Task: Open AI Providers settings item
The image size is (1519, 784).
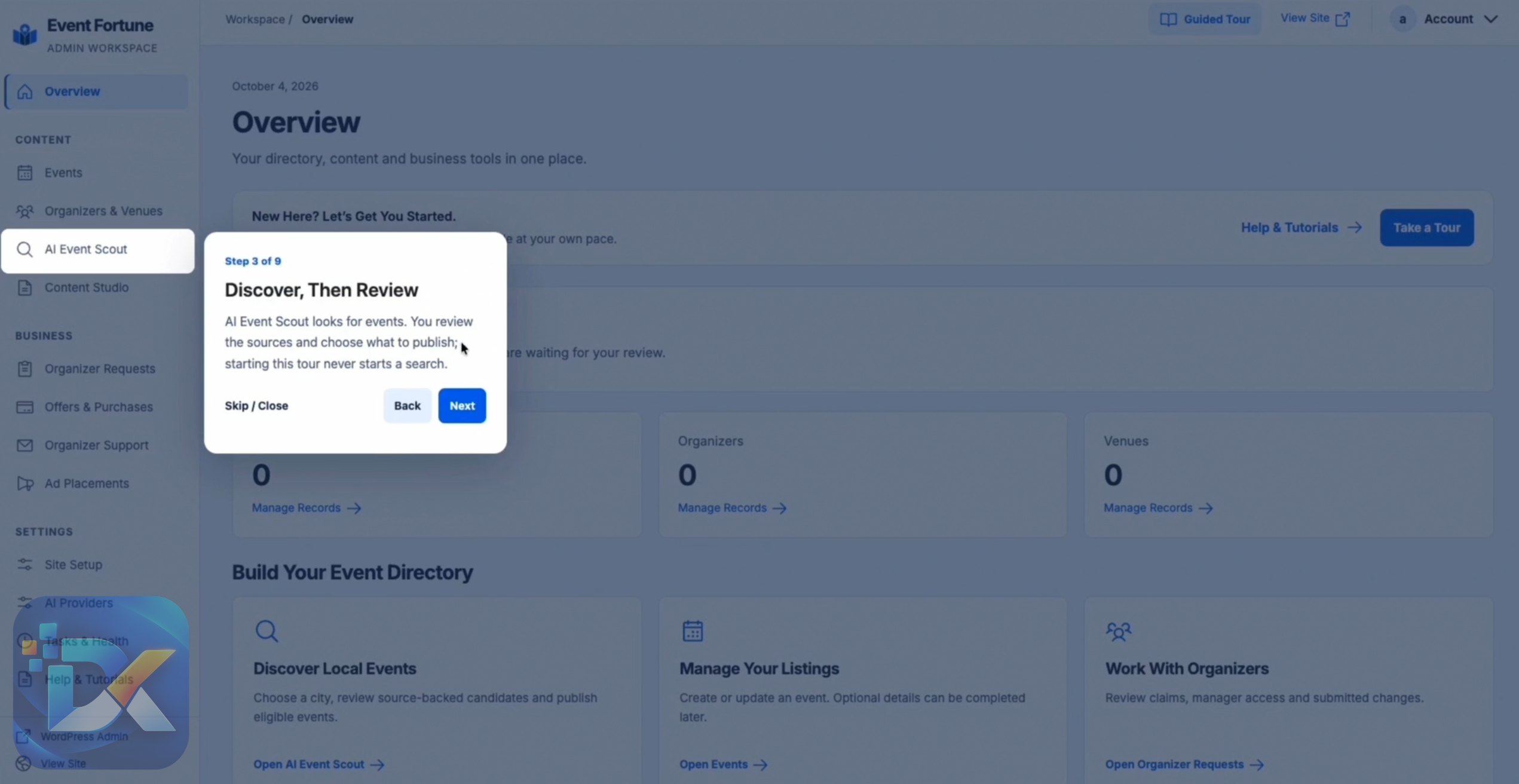Action: [78, 603]
